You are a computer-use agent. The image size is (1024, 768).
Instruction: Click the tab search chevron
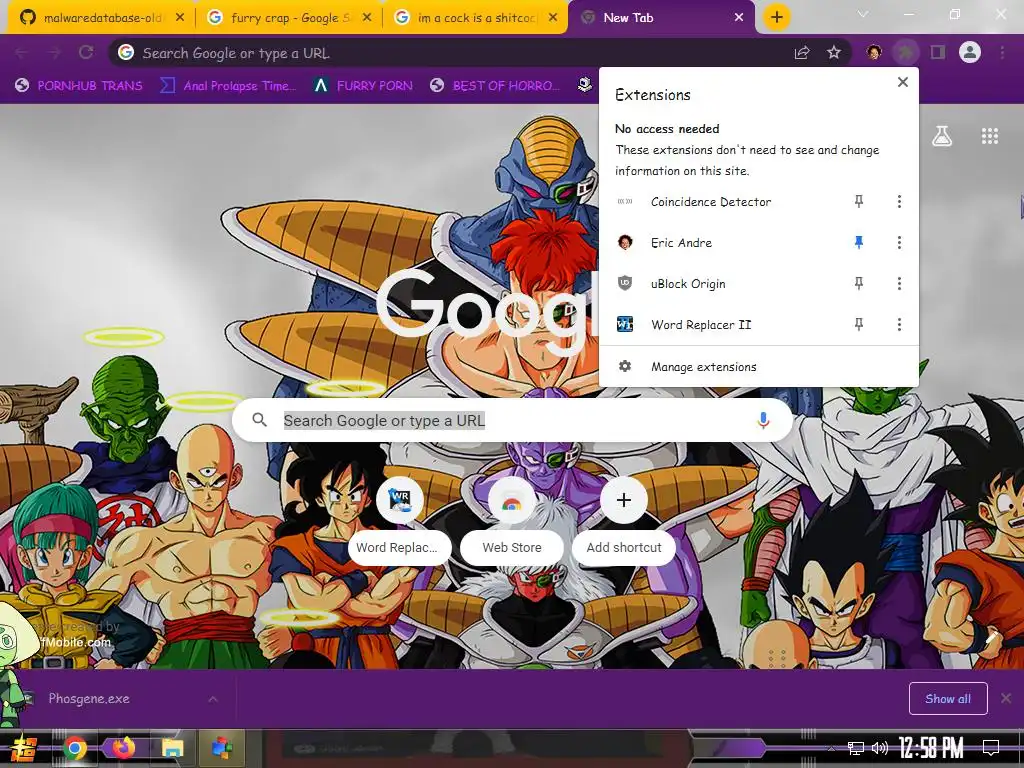(863, 14)
